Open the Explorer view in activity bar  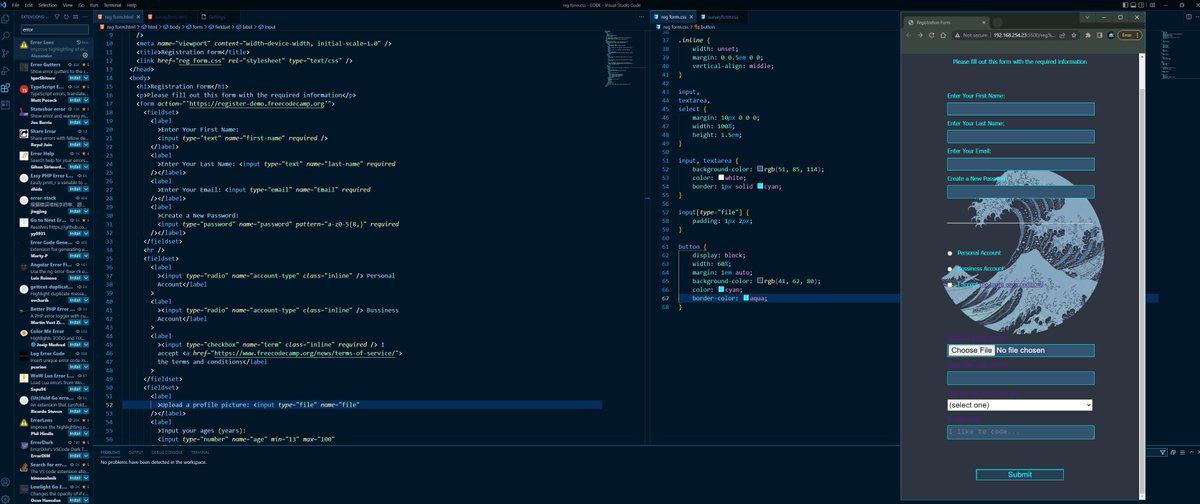5,19
